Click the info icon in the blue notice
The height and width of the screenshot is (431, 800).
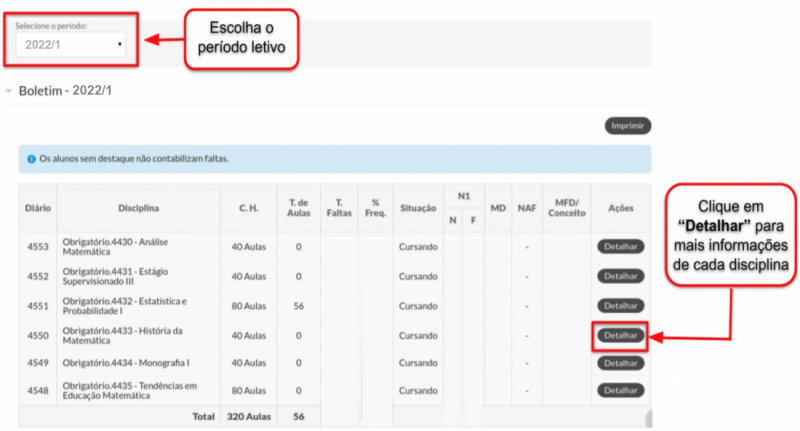31,159
